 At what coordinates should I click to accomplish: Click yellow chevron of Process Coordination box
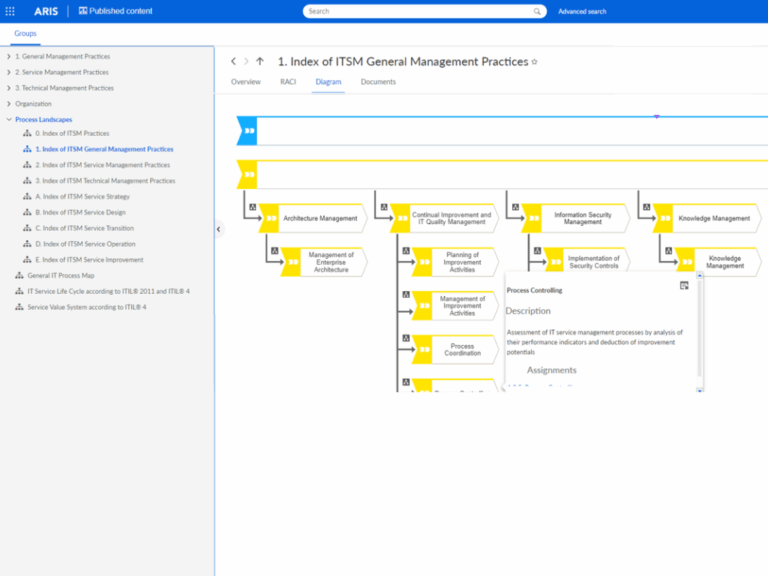[x=423, y=349]
